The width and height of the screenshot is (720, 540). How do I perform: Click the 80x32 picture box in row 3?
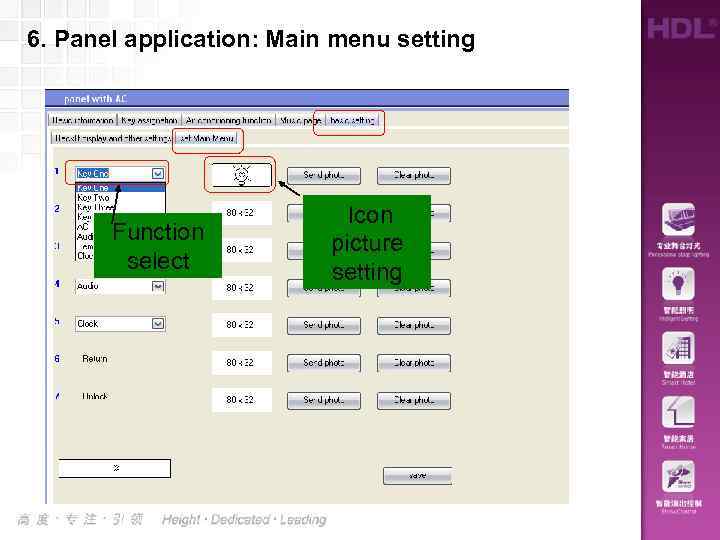pos(242,250)
